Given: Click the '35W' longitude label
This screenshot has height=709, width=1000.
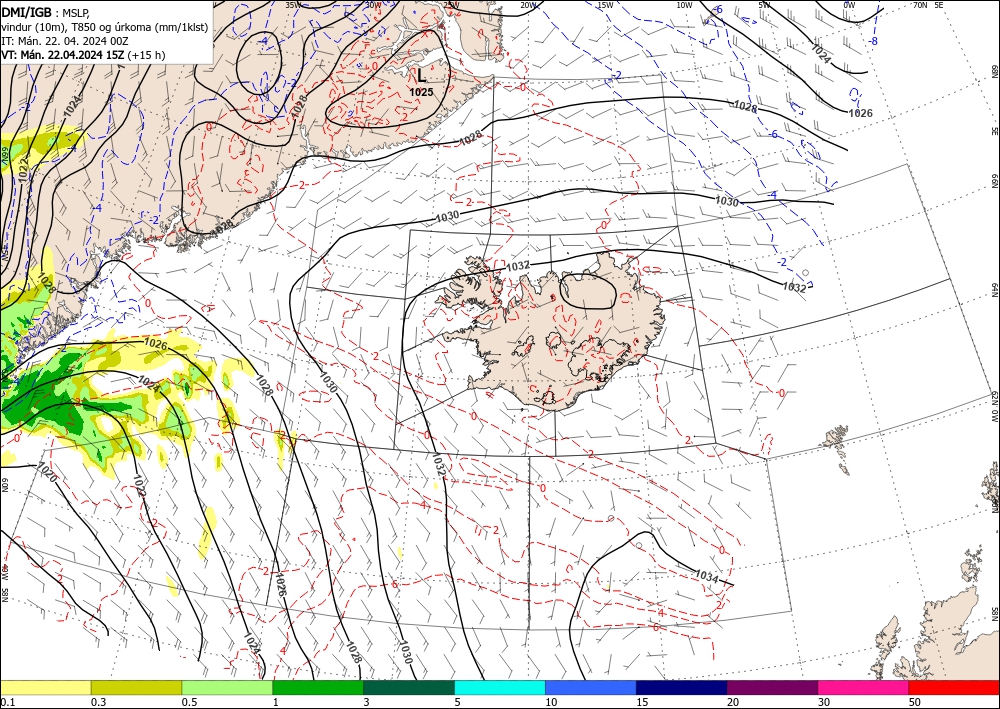Looking at the screenshot, I should (x=293, y=5).
